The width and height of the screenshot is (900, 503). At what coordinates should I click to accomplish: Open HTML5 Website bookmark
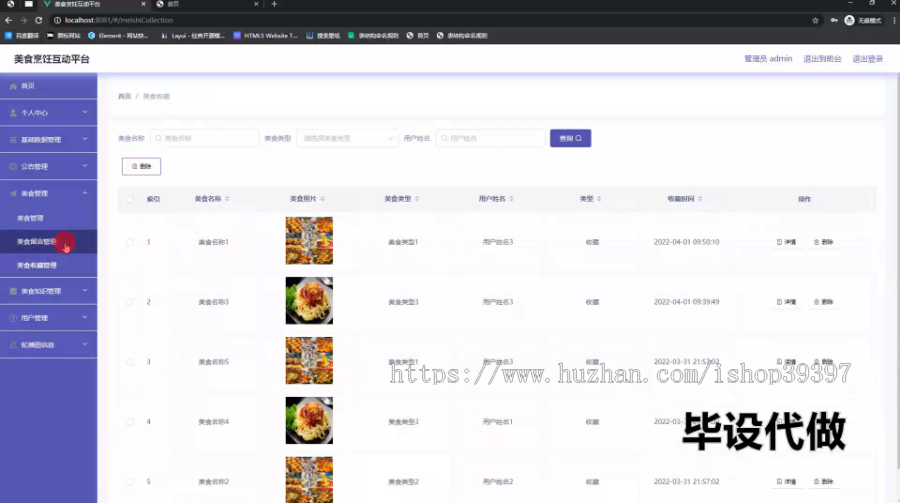[265, 36]
